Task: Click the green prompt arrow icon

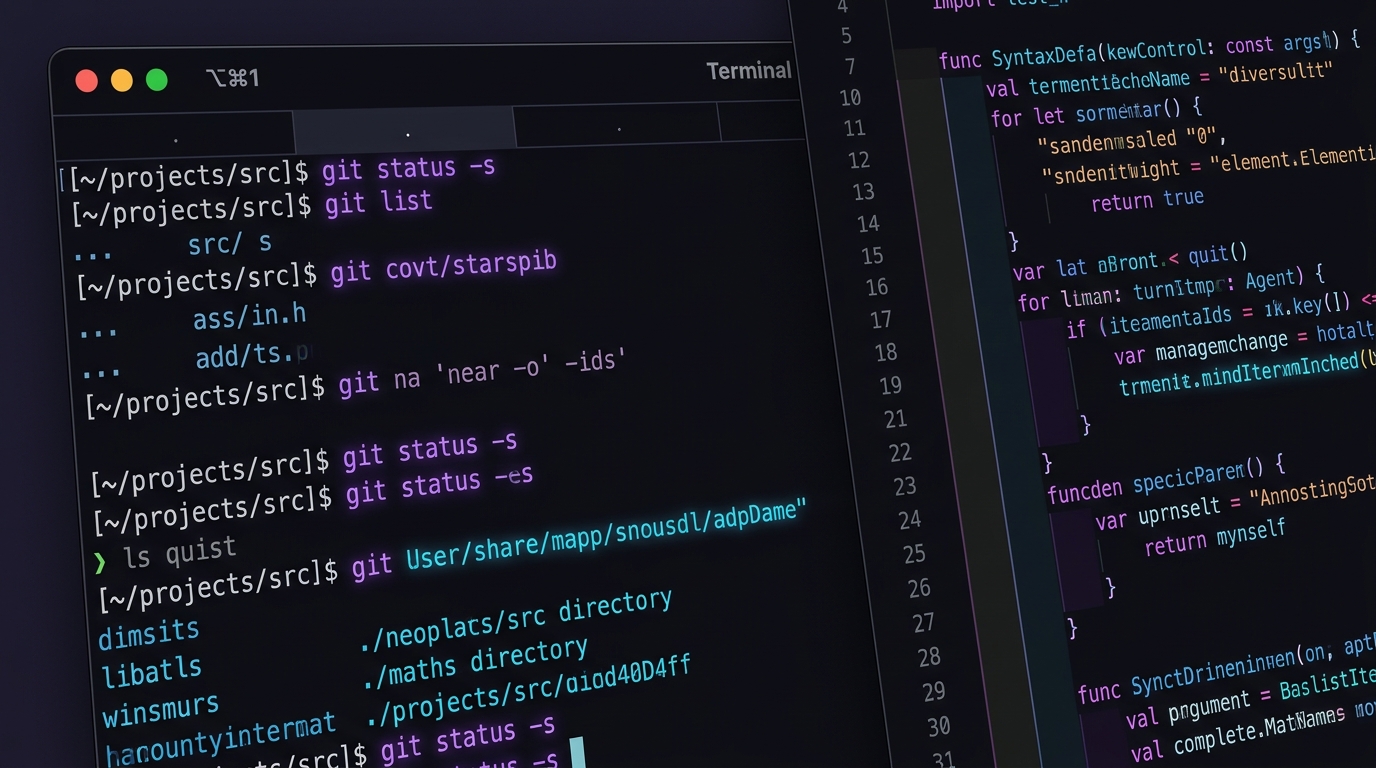Action: (x=99, y=562)
